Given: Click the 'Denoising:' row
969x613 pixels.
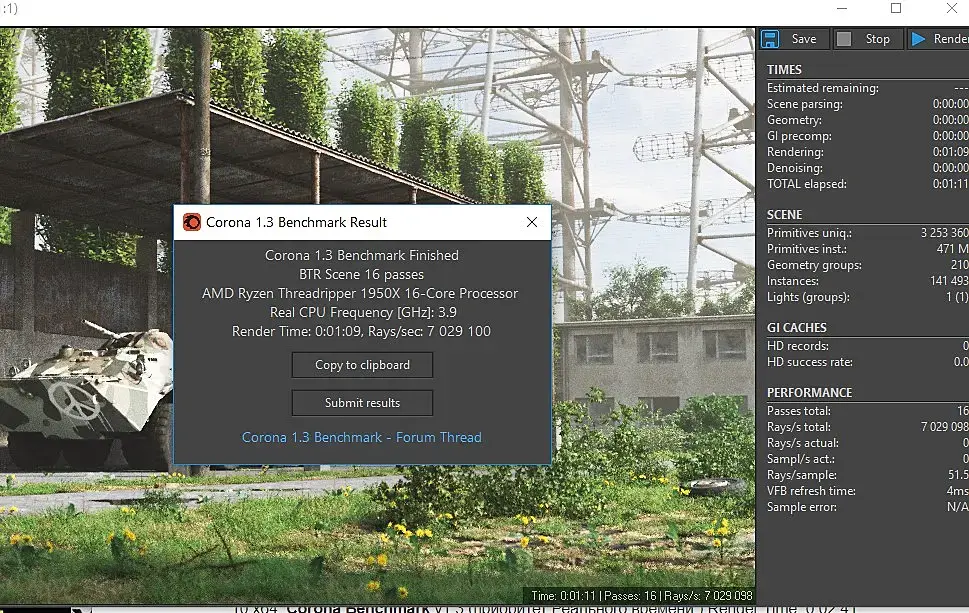Looking at the screenshot, I should (x=868, y=168).
